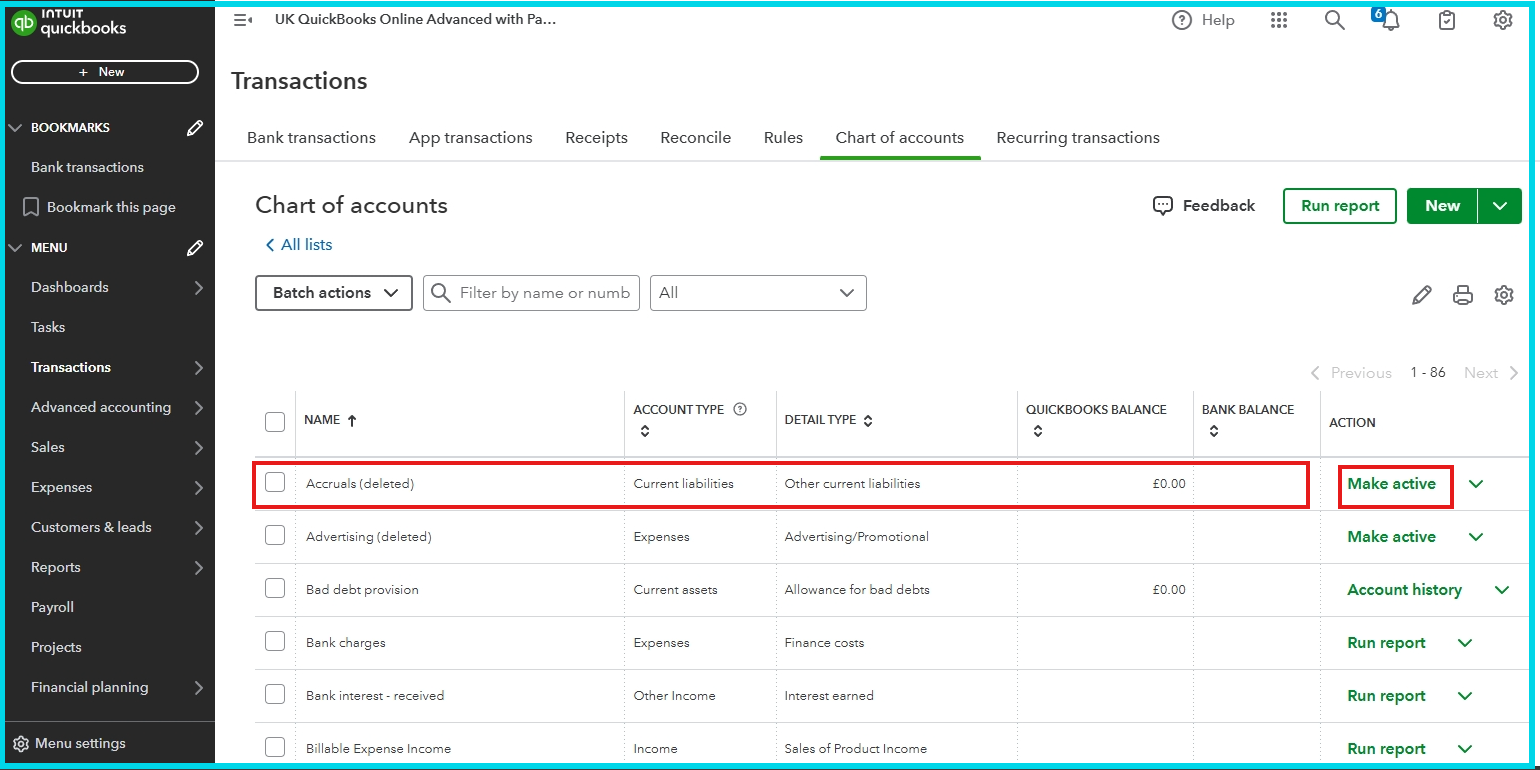Open the Batch actions dropdown

[x=334, y=293]
